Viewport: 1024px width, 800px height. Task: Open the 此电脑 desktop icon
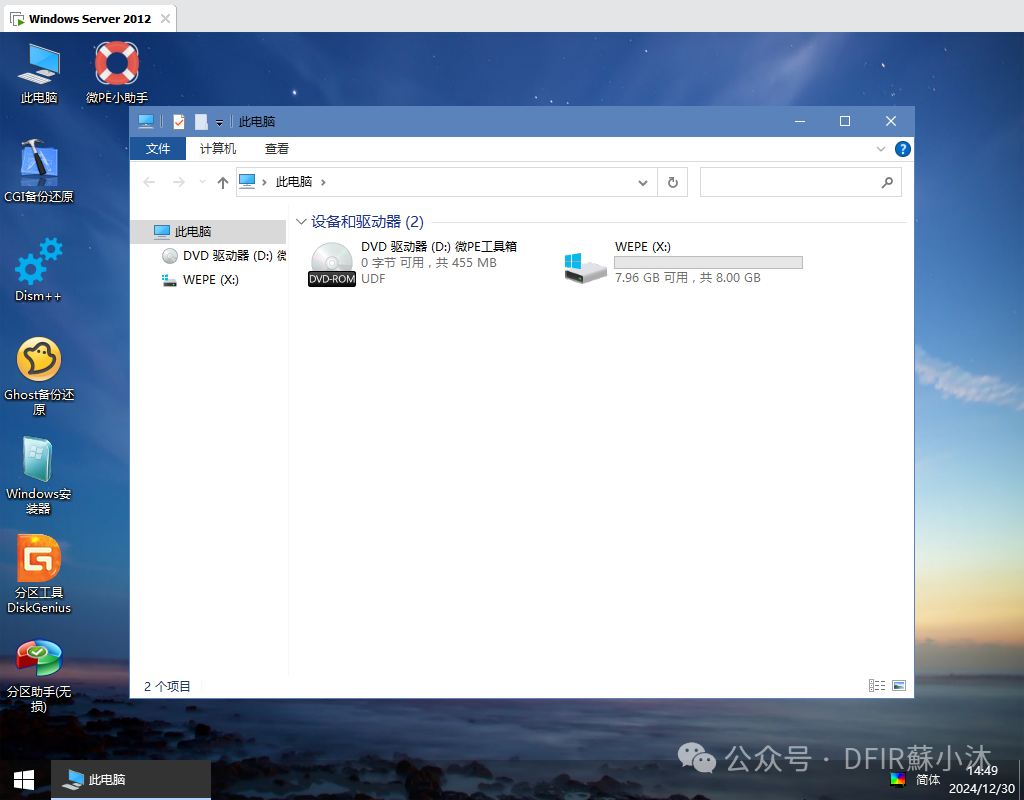[39, 73]
